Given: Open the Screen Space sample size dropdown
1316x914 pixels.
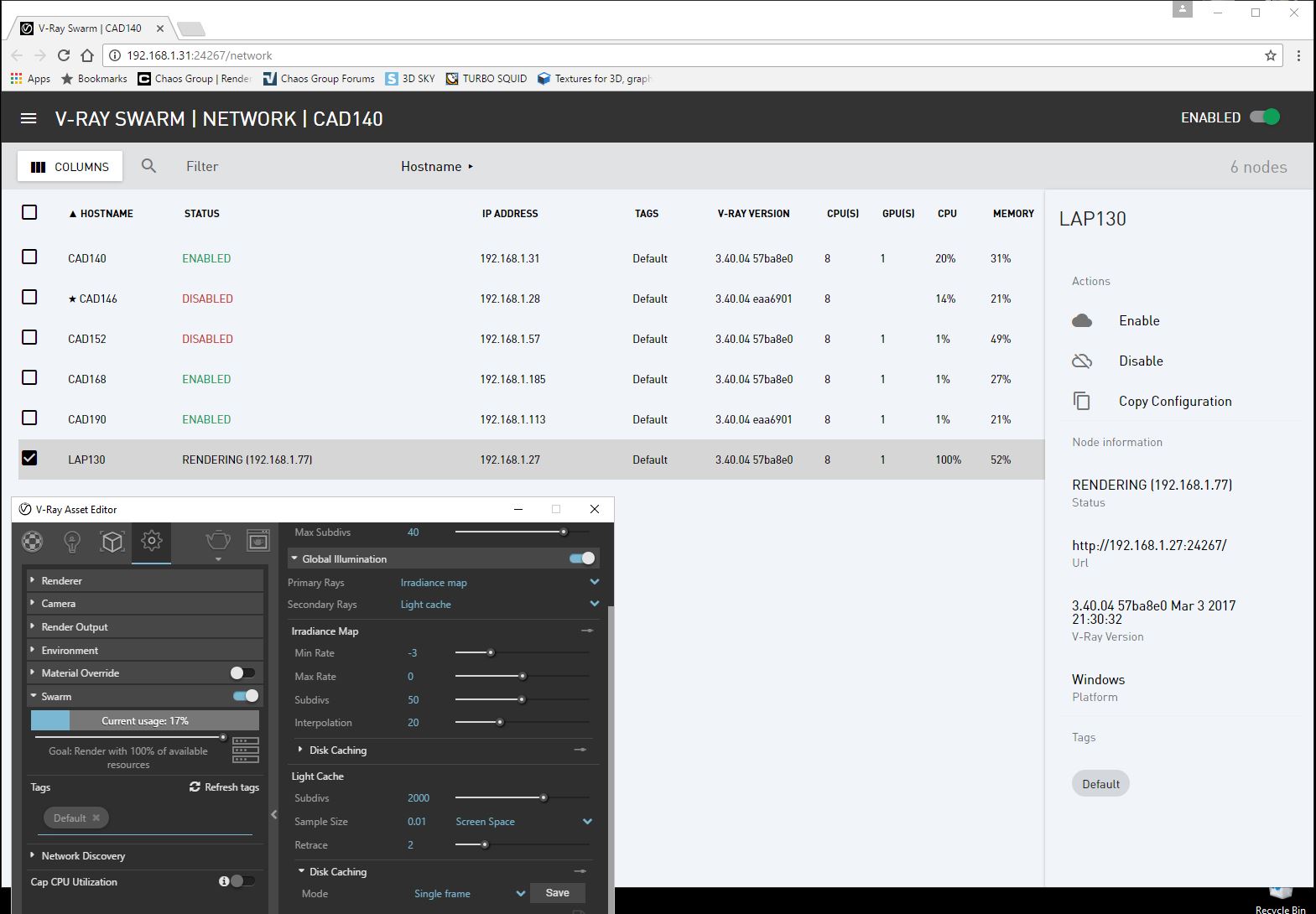Looking at the screenshot, I should pos(523,821).
